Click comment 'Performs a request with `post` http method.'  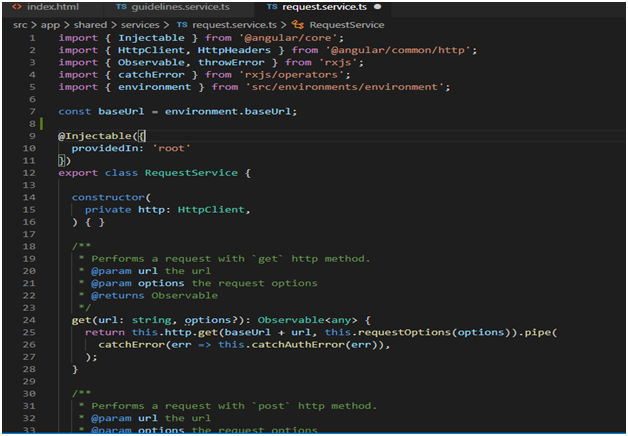click(234, 406)
